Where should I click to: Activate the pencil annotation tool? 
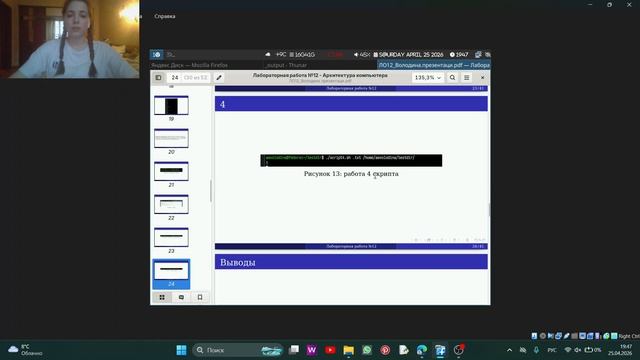point(219,78)
